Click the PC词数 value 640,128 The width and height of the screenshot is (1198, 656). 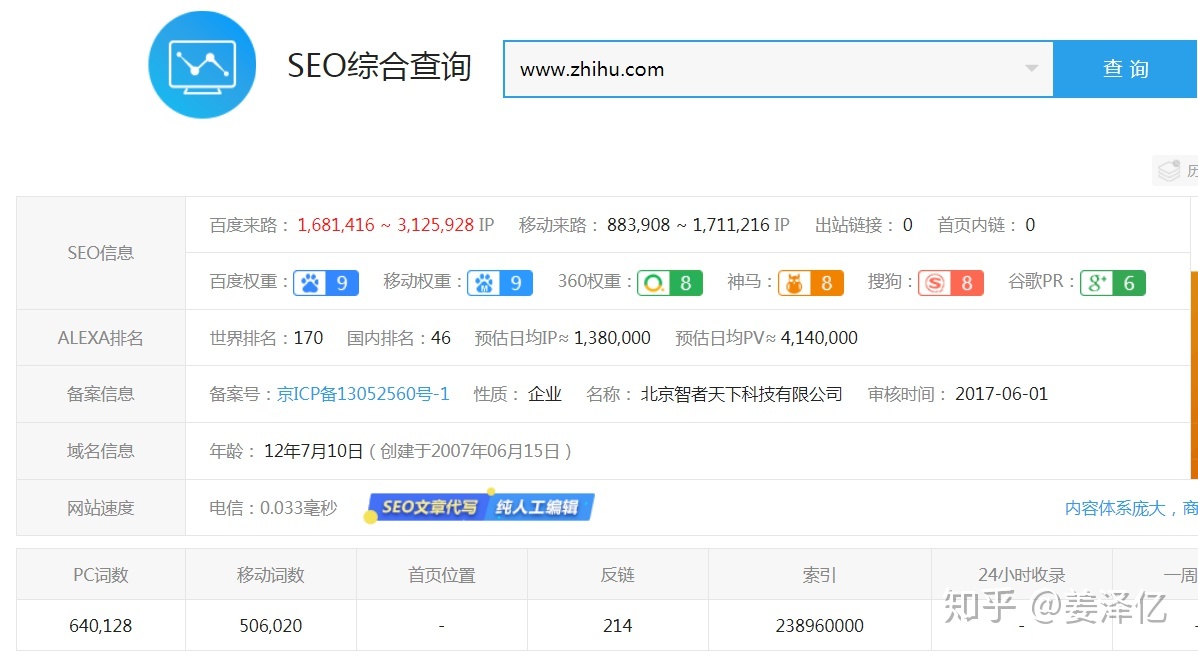point(101,626)
